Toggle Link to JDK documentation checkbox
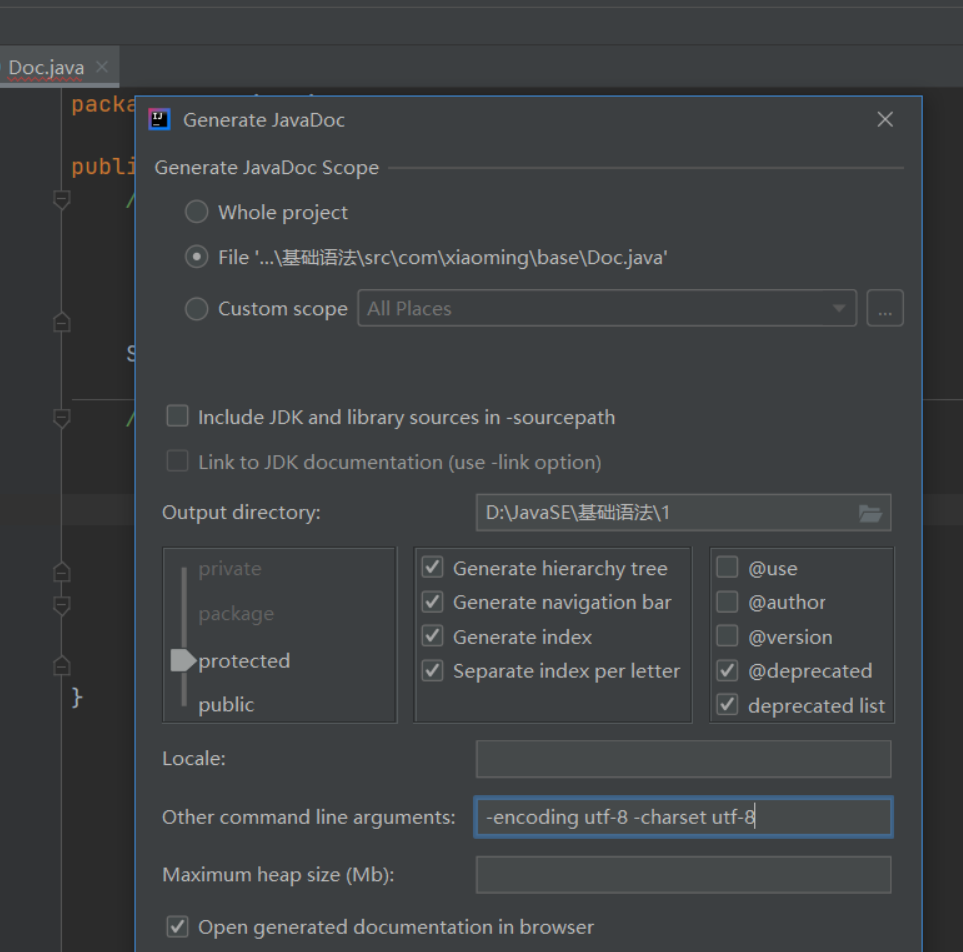Viewport: 963px width, 952px height. [x=177, y=461]
